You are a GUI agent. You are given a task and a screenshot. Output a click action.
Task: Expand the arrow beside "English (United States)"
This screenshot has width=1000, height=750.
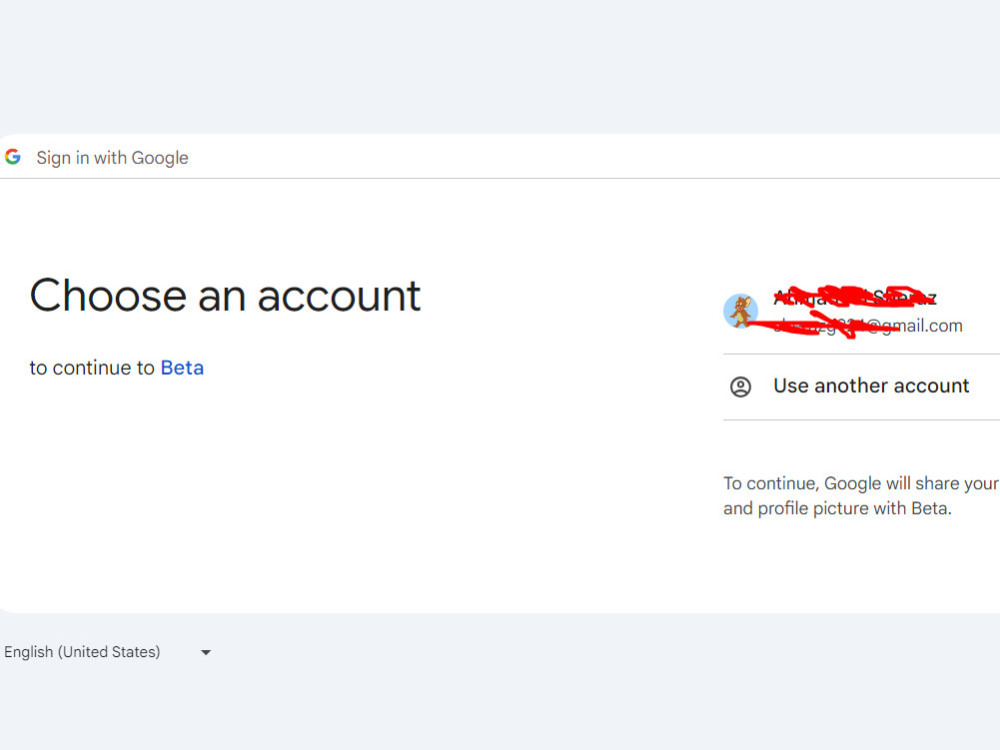click(205, 651)
